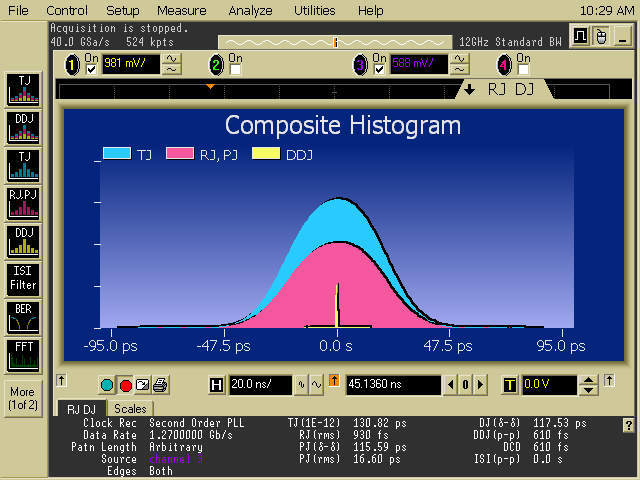Click the printer icon
The height and width of the screenshot is (480, 640).
[x=160, y=385]
